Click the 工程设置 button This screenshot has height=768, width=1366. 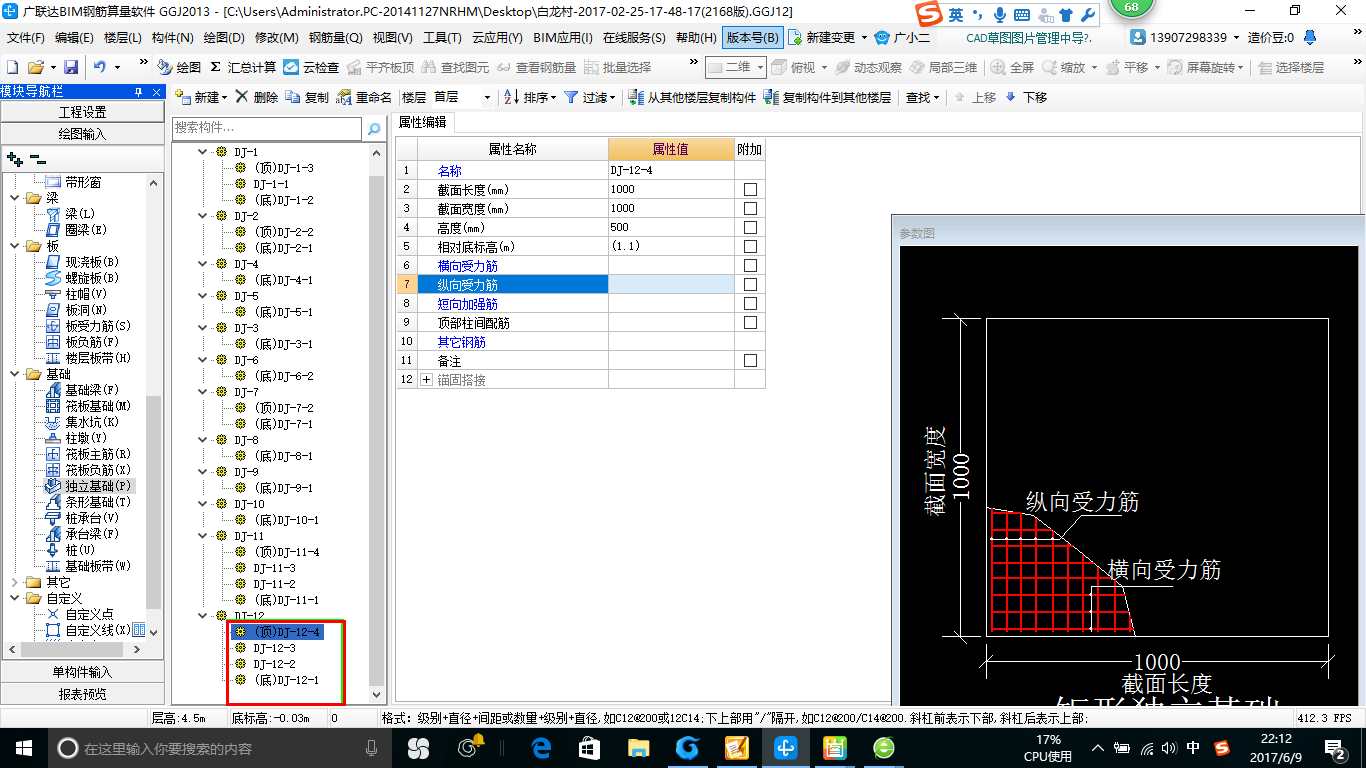(x=82, y=112)
